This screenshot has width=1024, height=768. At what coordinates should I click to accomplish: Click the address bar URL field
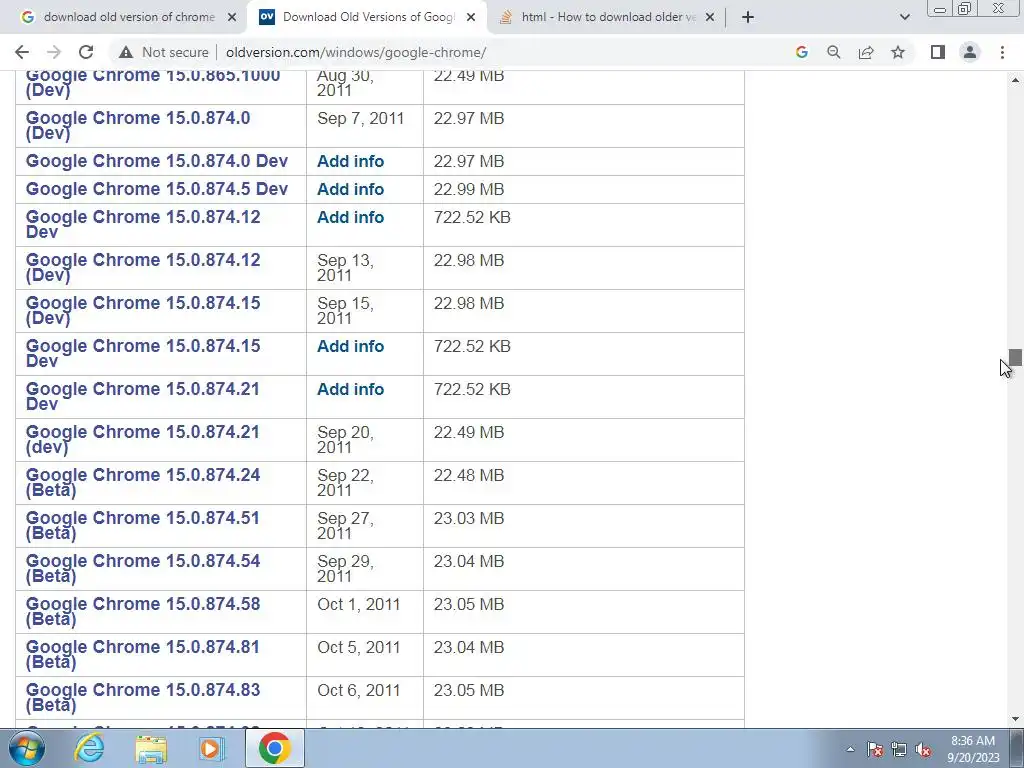356,52
